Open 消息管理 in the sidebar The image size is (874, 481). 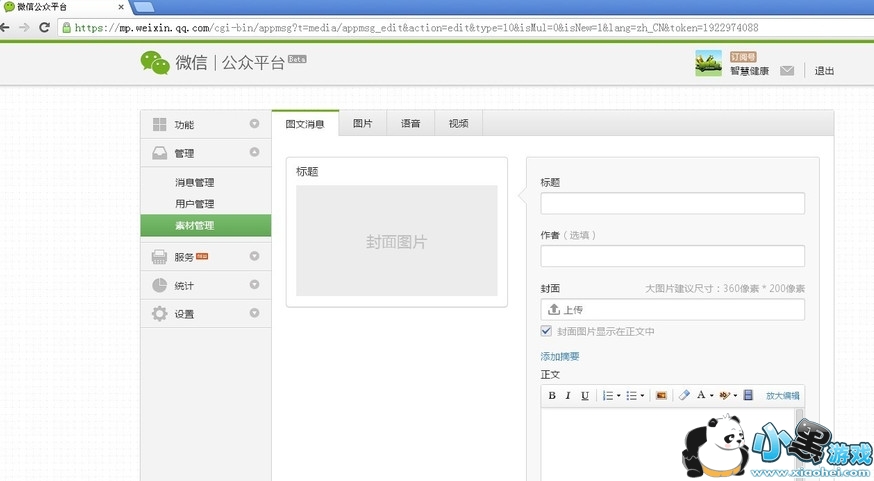(195, 182)
